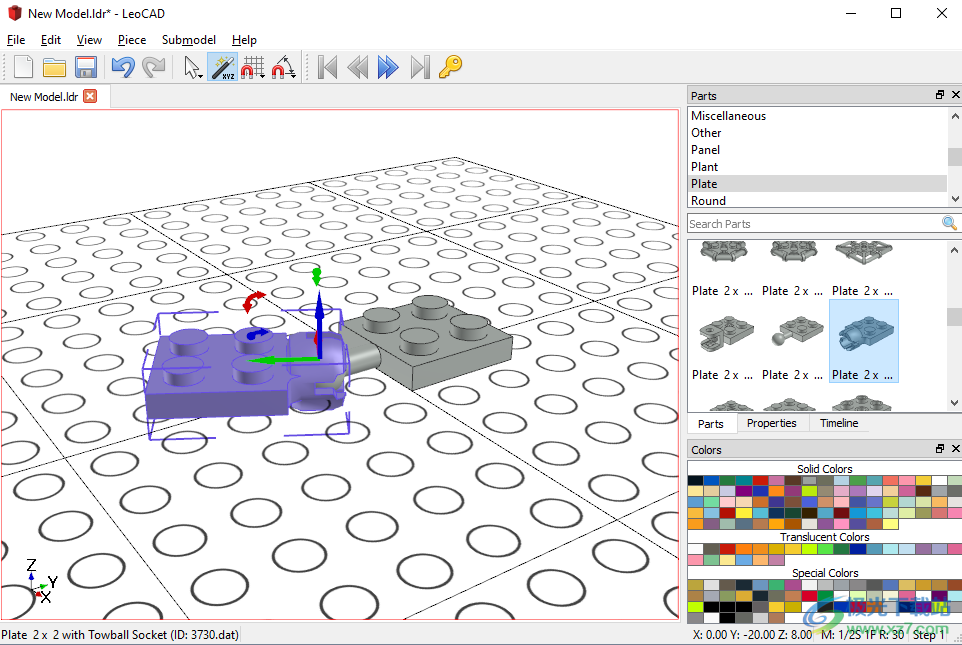Redo the last undone action
This screenshot has width=962, height=645.
click(x=153, y=67)
